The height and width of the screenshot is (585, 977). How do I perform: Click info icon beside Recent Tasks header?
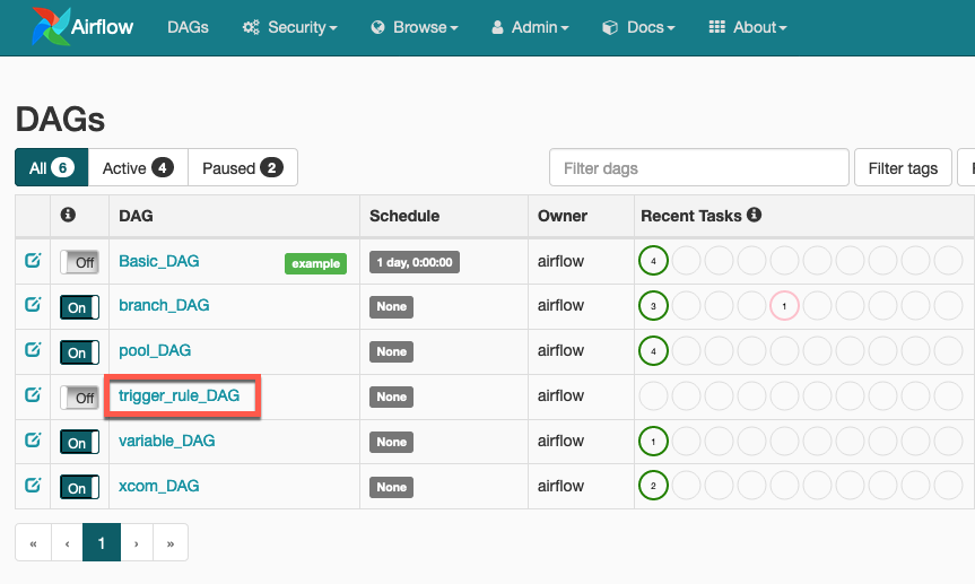[754, 215]
